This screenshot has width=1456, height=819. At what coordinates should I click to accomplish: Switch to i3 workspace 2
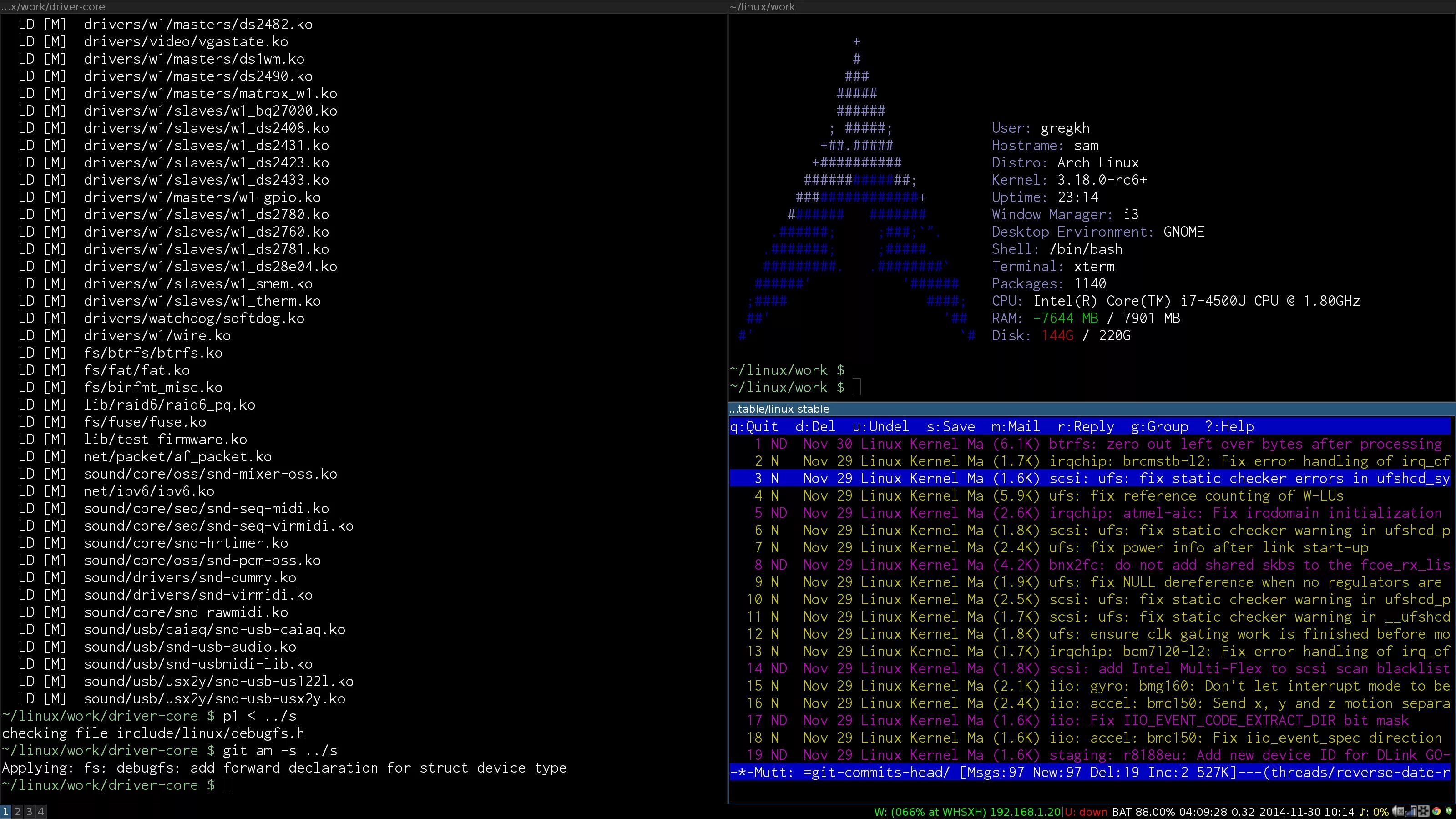(18, 812)
